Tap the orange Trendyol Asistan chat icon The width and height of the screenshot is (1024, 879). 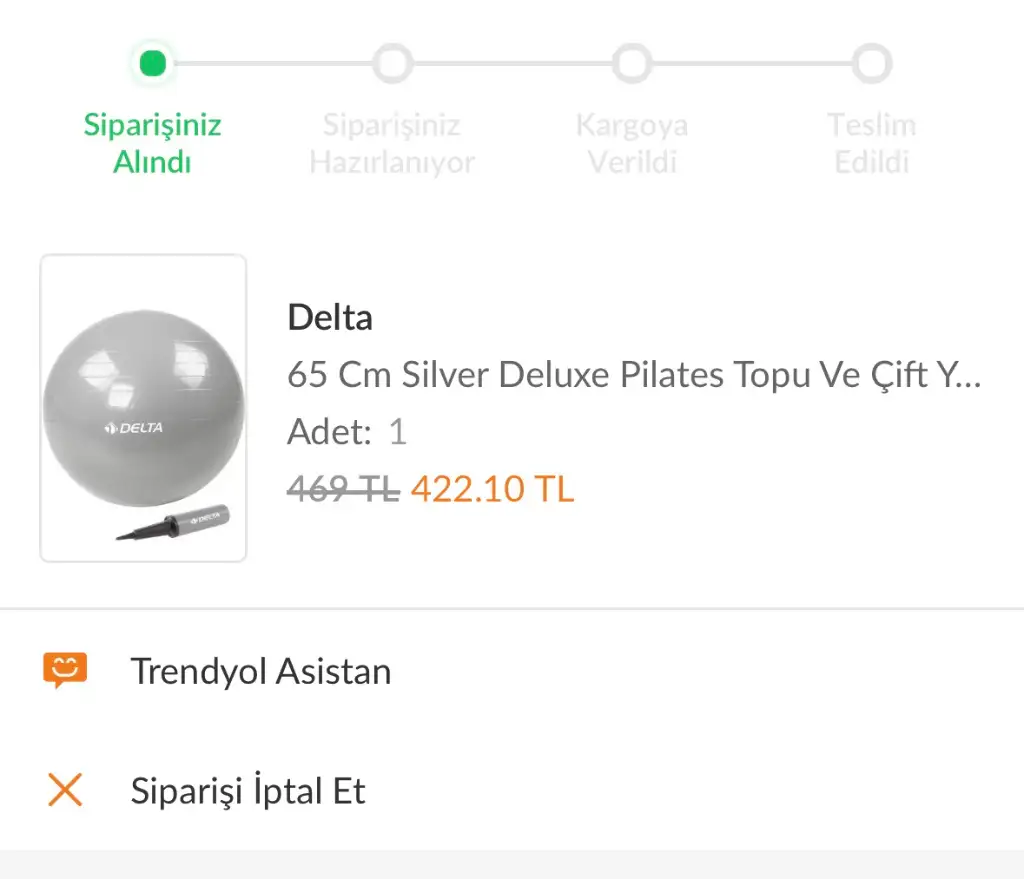(65, 670)
